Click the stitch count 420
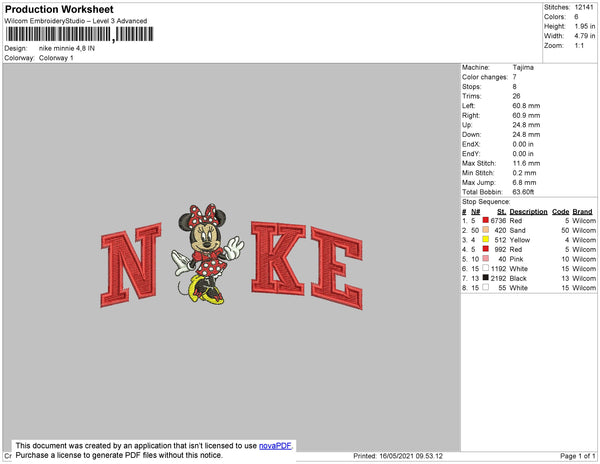 coord(500,230)
